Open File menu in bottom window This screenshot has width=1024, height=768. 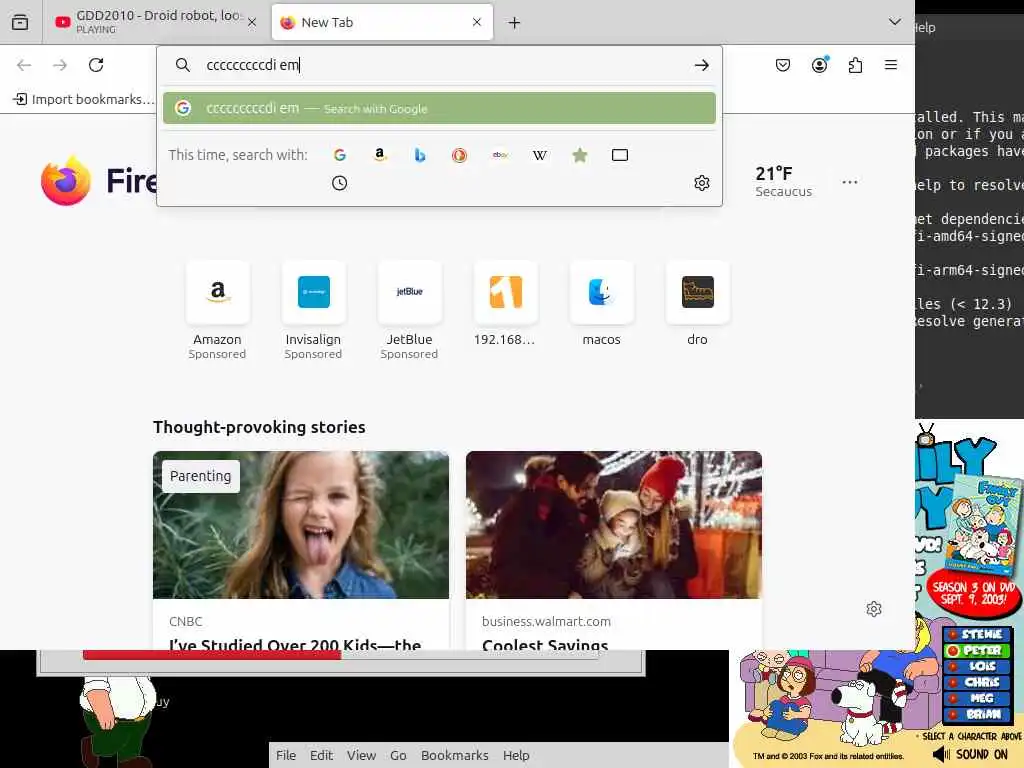pos(286,755)
